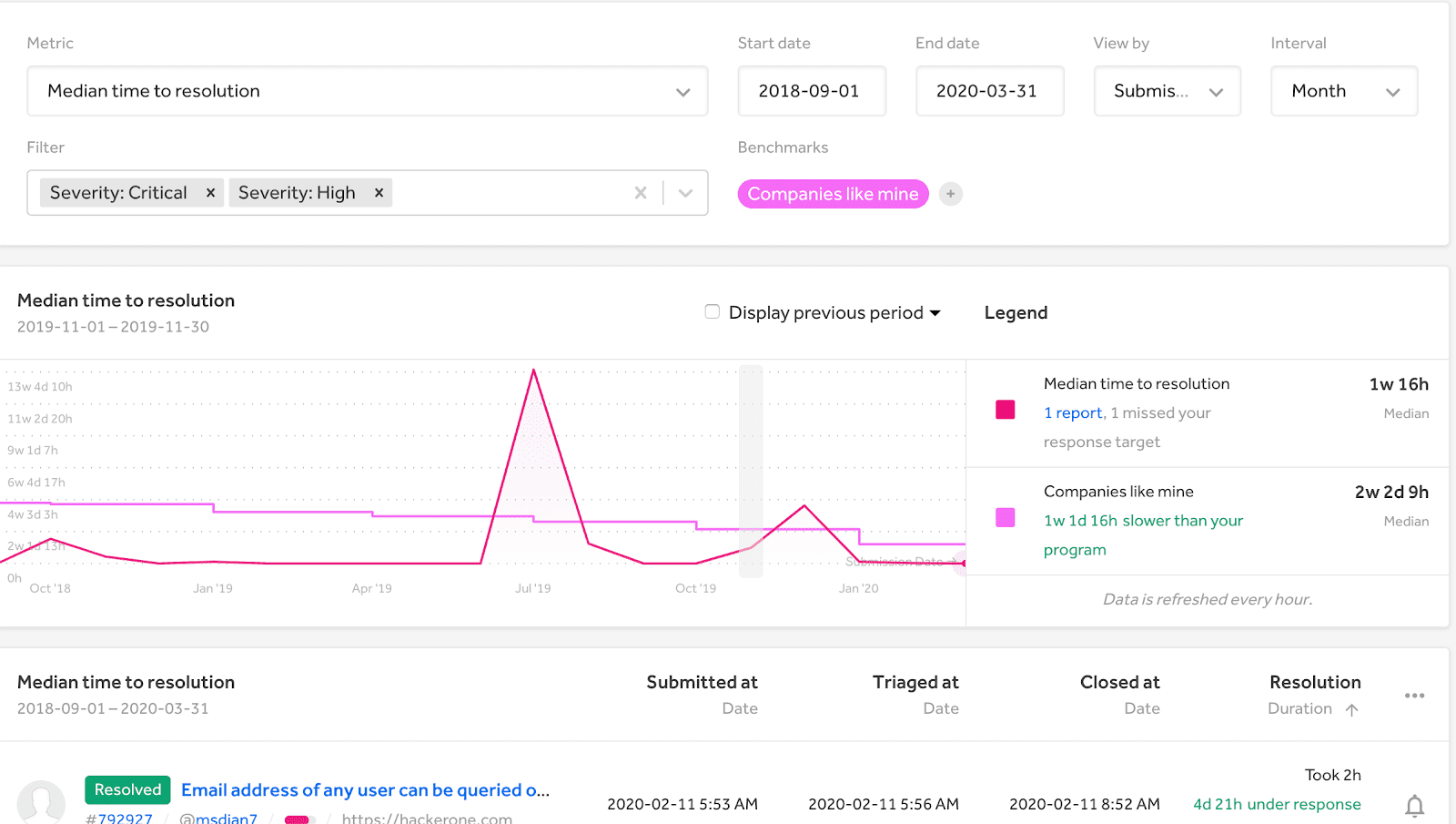Remove the Severity: Critical filter tag
The width and height of the screenshot is (1456, 824).
click(x=210, y=193)
